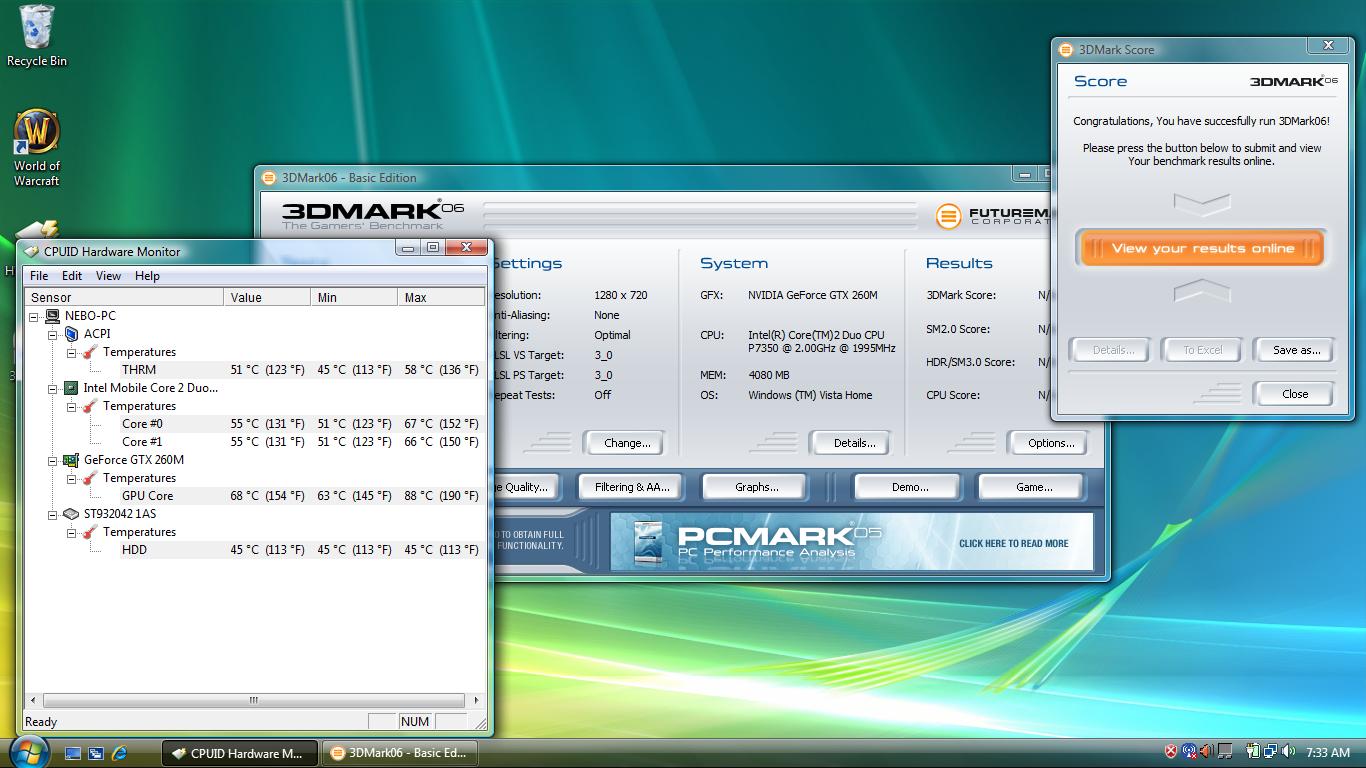Collapse Intel Mobile Core 2 Duo node

[53, 388]
